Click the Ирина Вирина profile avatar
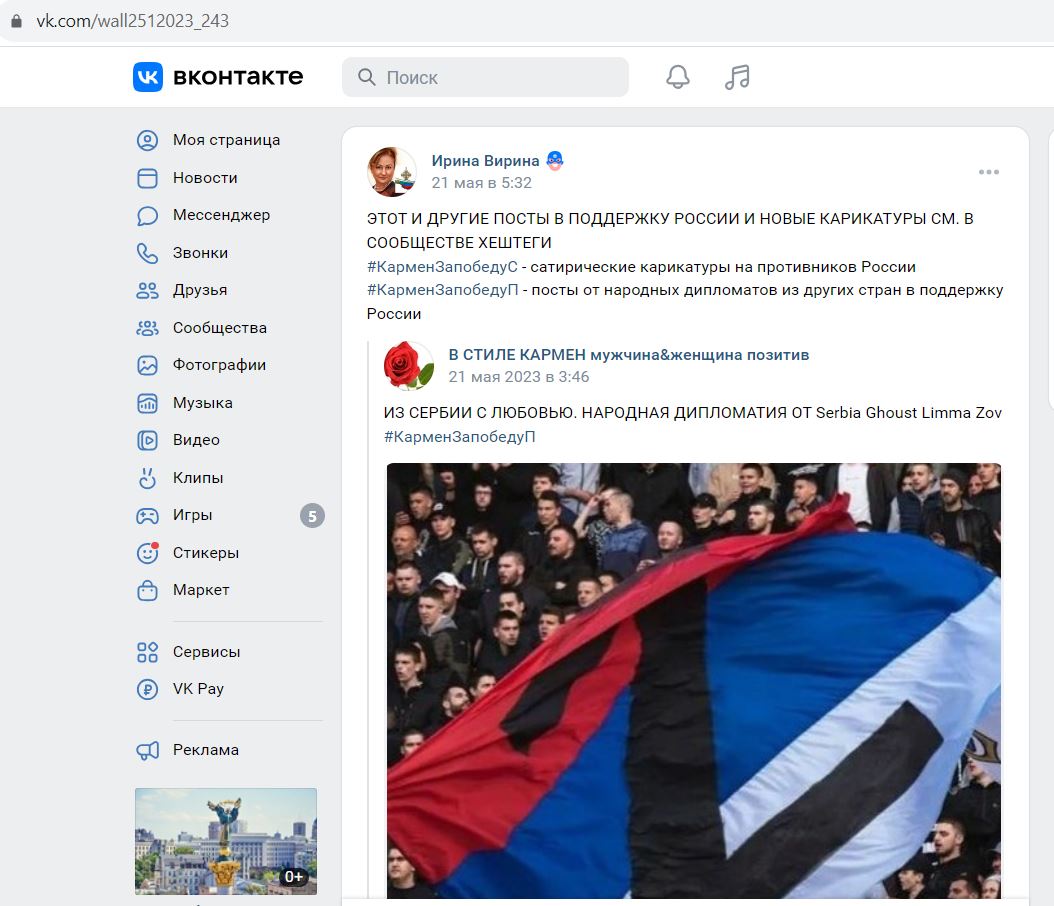 (x=392, y=172)
